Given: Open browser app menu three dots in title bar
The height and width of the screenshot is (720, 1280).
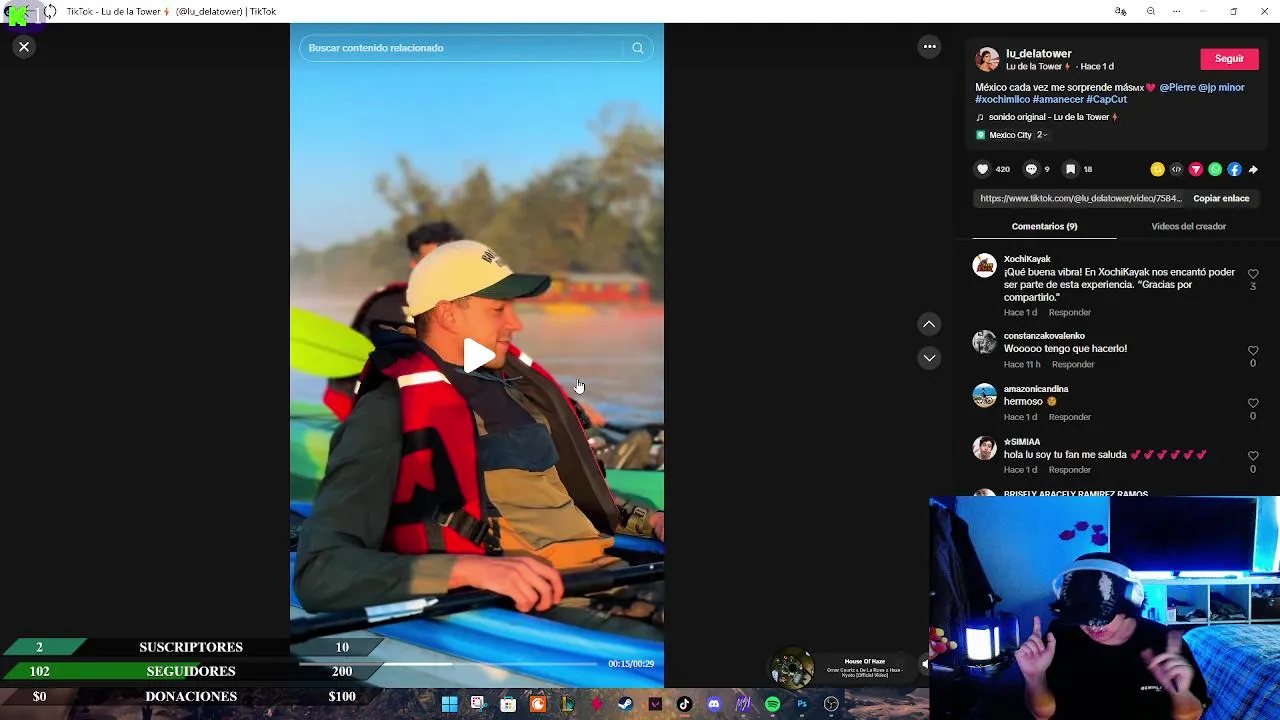Looking at the screenshot, I should tap(1177, 11).
